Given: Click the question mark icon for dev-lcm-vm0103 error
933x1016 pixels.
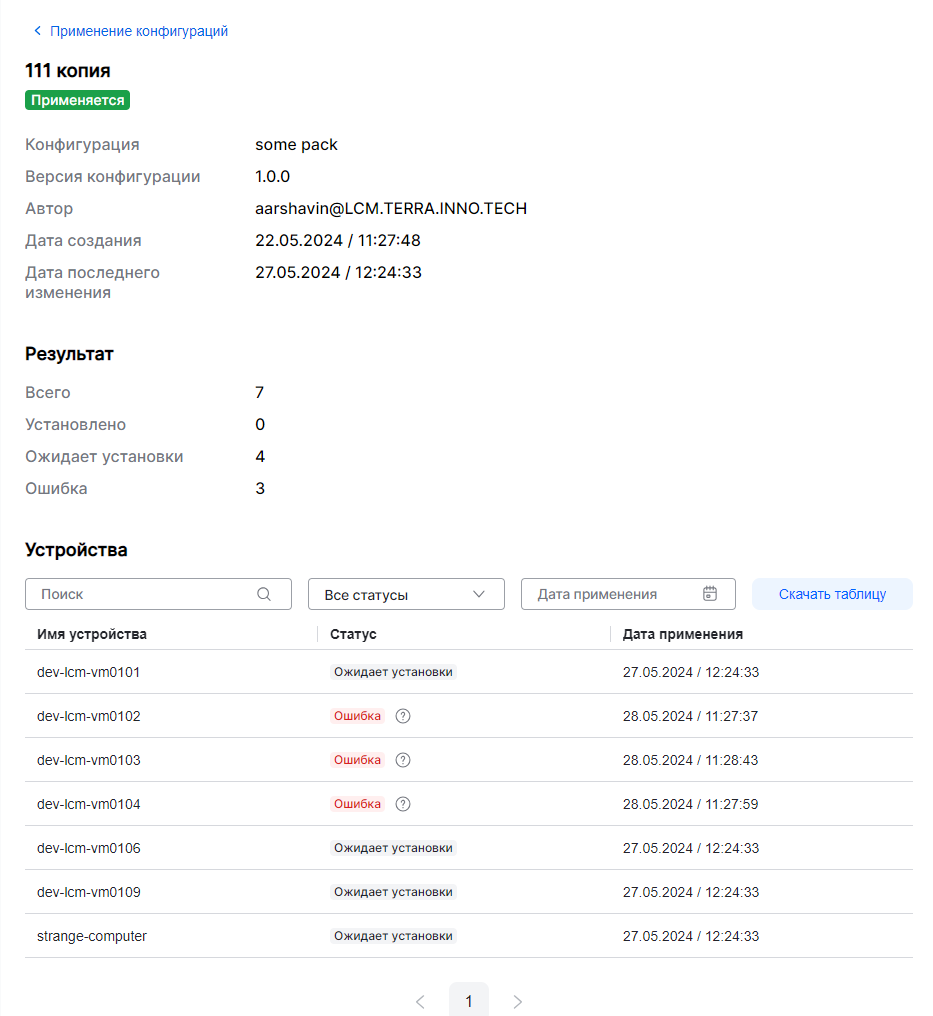Looking at the screenshot, I should 403,760.
